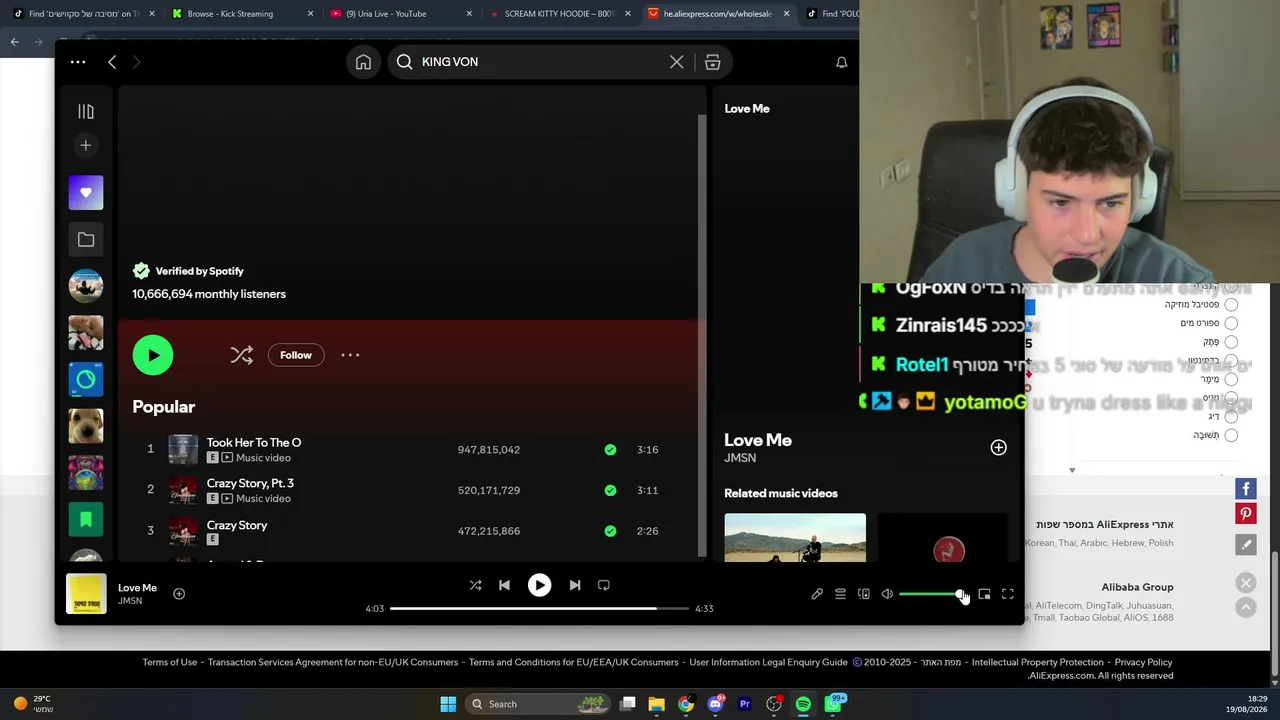Remove Took Her To The O from Liked Songs
The image size is (1280, 720).
click(x=610, y=450)
